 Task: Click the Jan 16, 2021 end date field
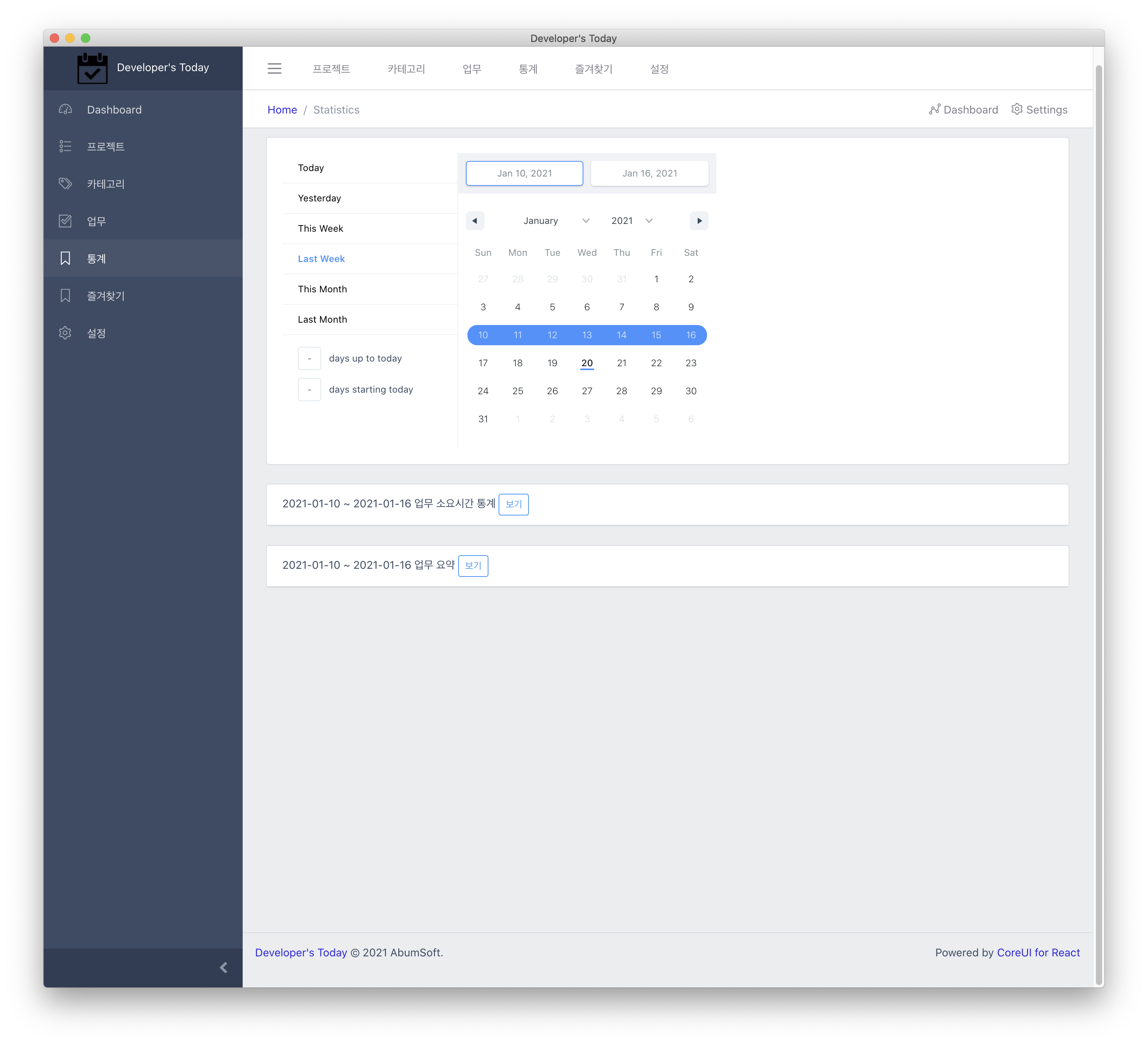pyautogui.click(x=649, y=174)
